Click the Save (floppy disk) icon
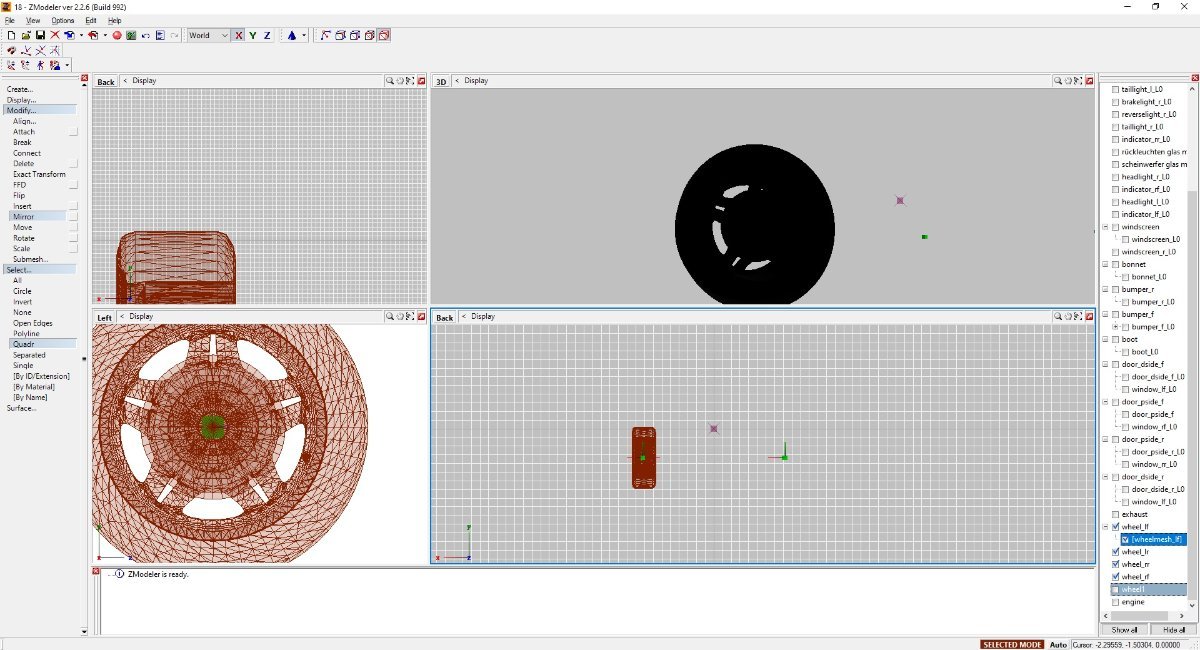The image size is (1200, 650). [x=40, y=35]
